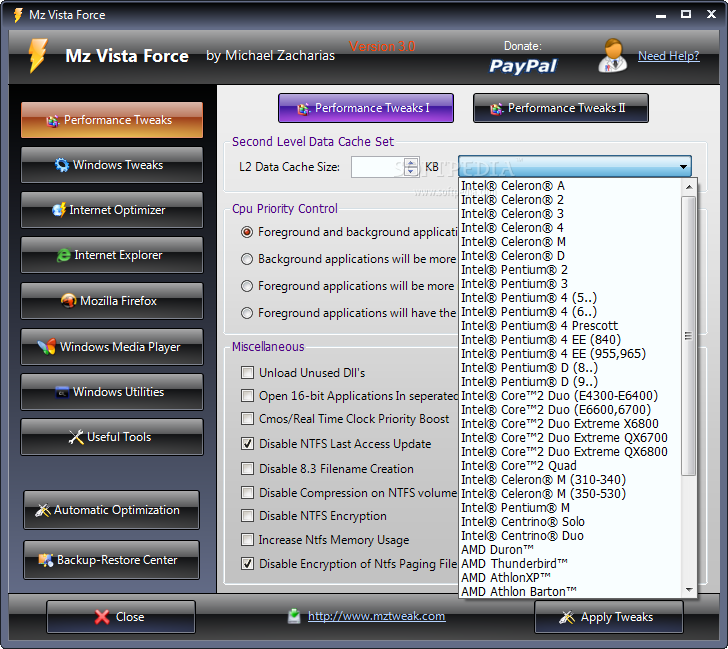Viewport: 728px width, 649px height.
Task: Click the website link download icon
Action: click(294, 616)
